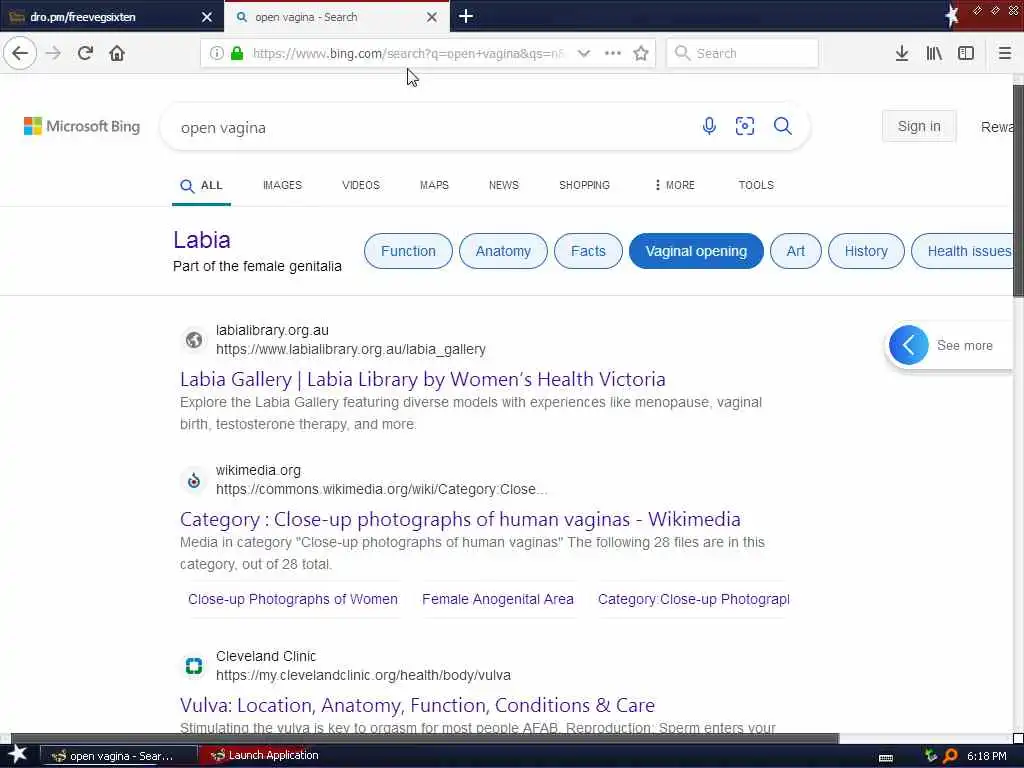Switch to the NEWS tab

504,185
